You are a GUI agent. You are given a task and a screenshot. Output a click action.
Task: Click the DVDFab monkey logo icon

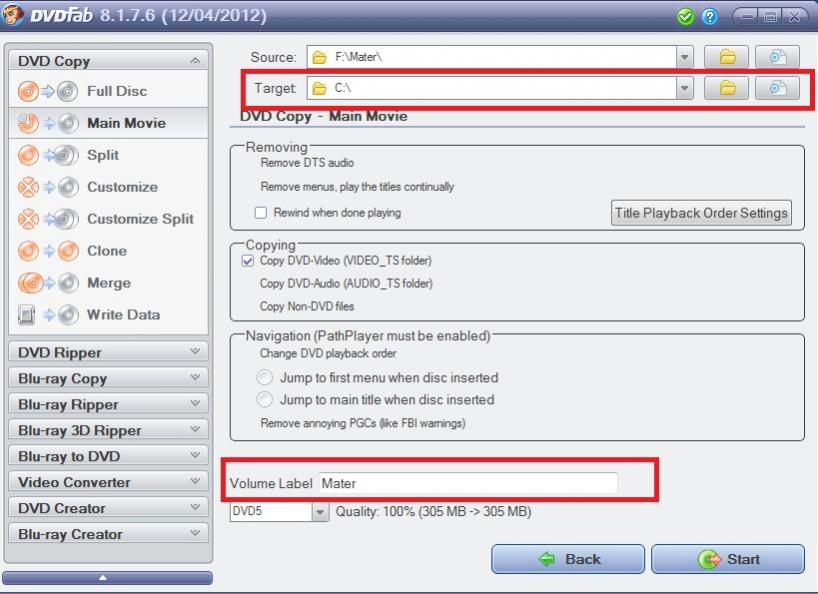[x=11, y=14]
